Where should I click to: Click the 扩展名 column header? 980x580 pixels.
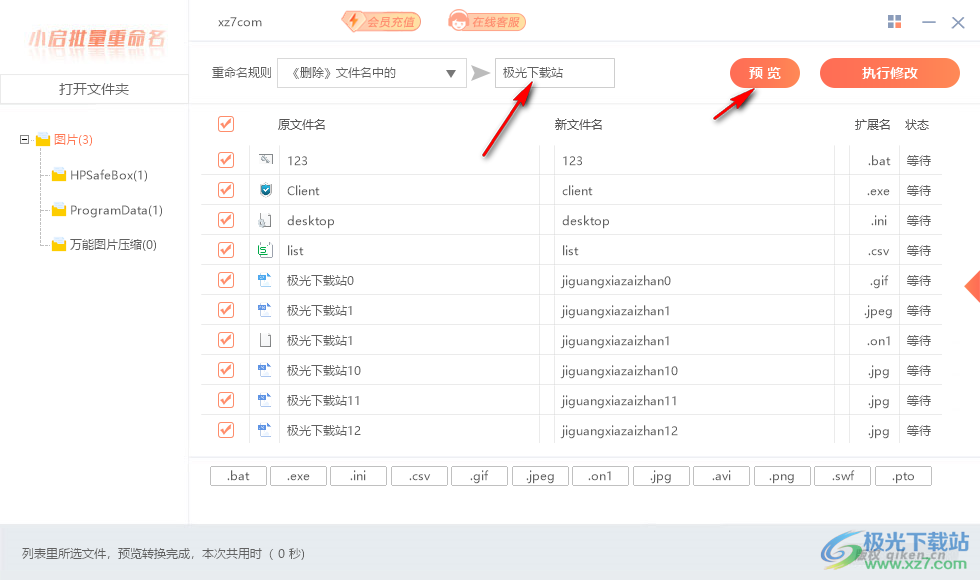click(872, 124)
